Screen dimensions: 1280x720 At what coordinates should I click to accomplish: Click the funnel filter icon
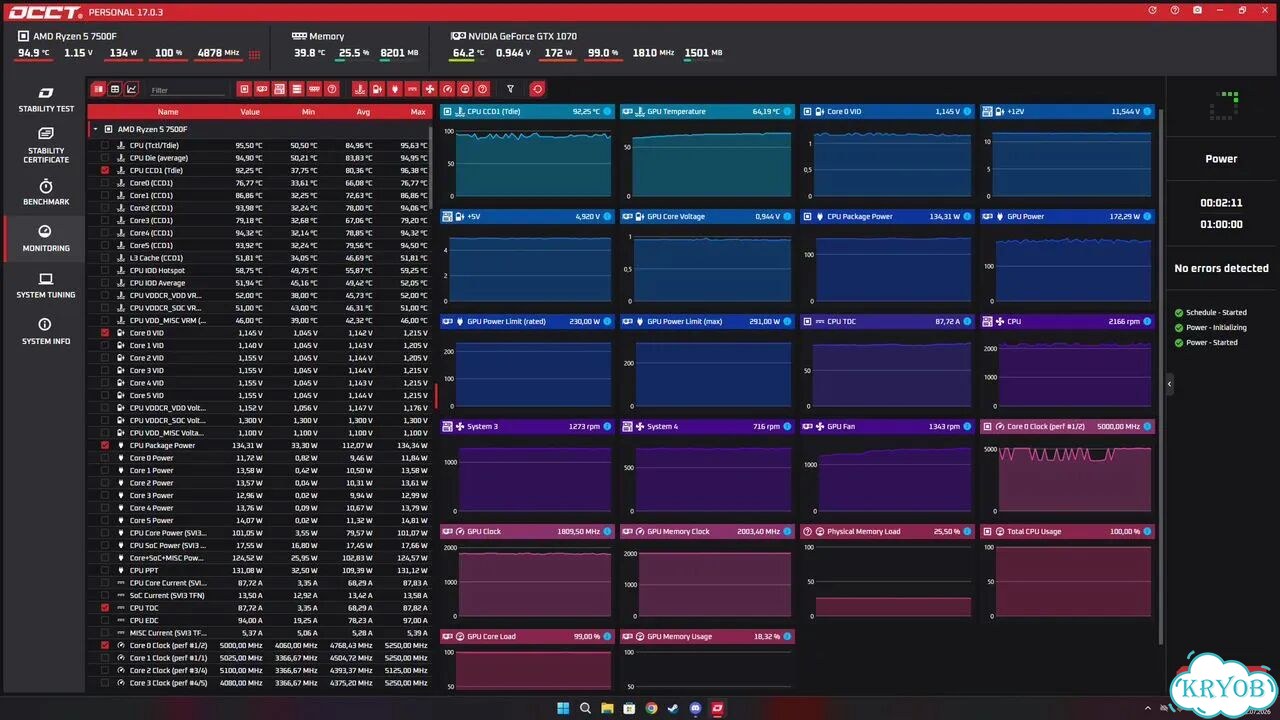(x=510, y=89)
